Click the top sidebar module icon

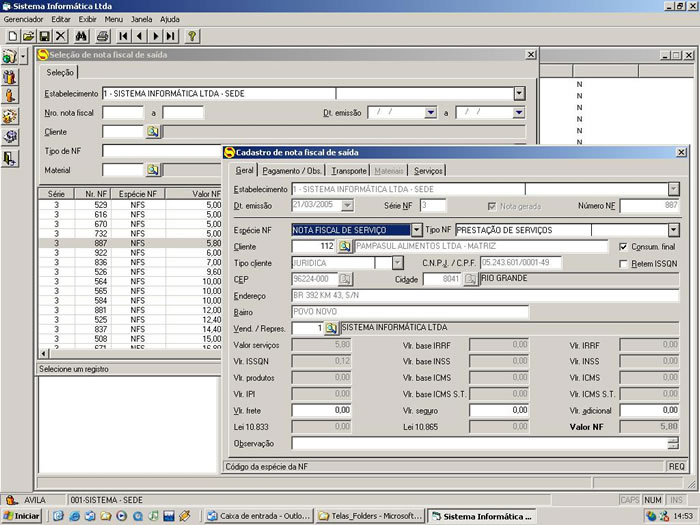click(10, 56)
